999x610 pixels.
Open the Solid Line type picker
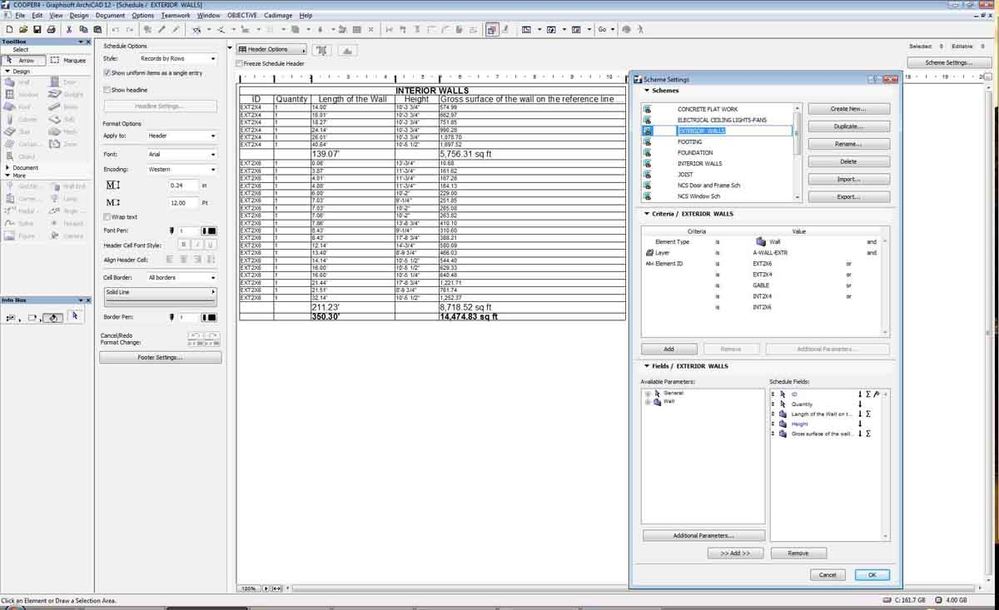[160, 295]
